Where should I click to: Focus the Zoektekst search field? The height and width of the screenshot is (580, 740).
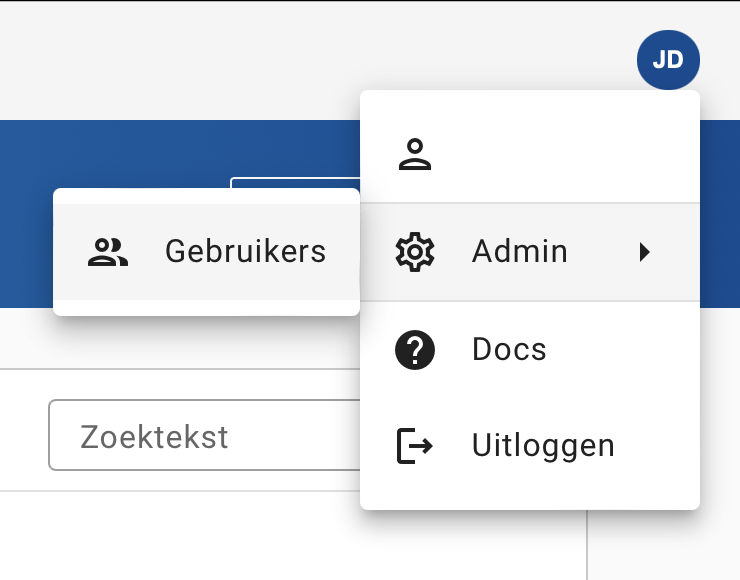pos(200,436)
